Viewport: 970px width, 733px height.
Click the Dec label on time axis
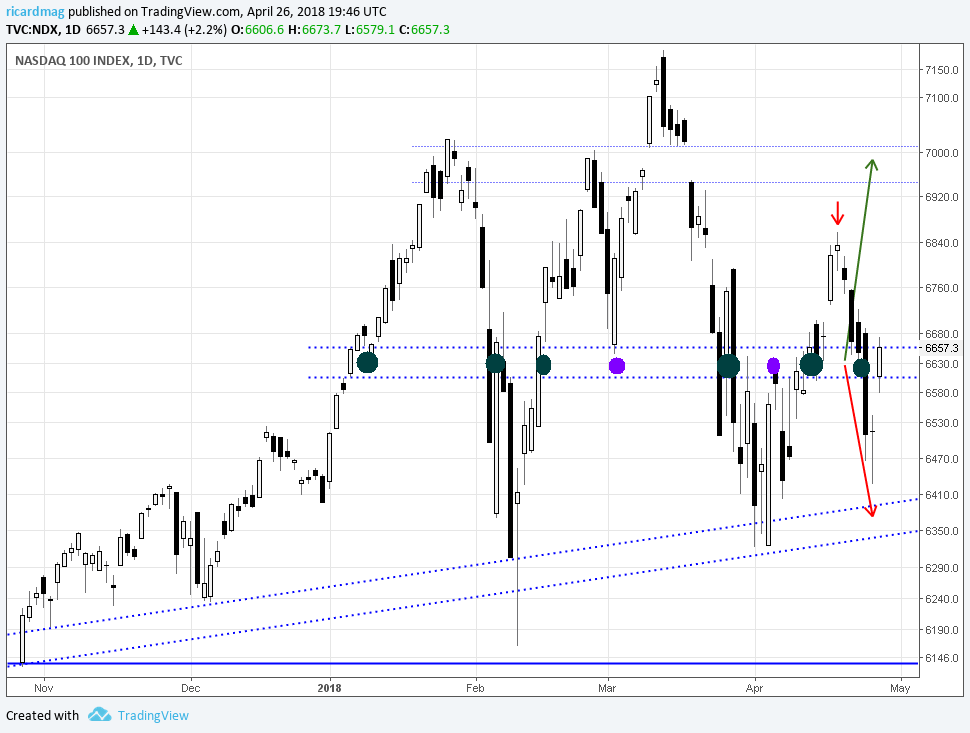pos(191,688)
